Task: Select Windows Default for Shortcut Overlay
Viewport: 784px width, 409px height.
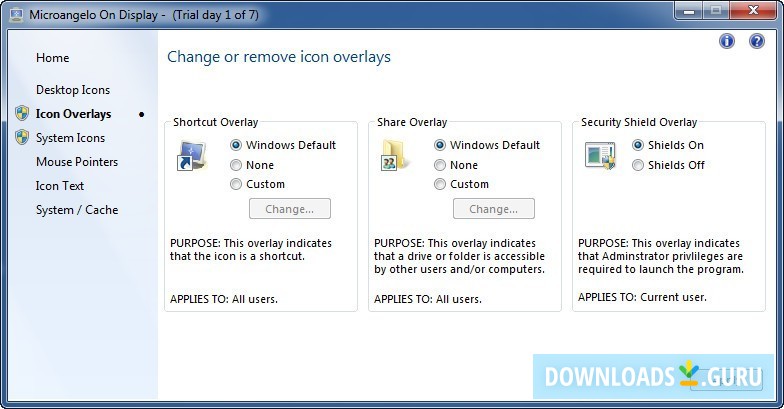Action: tap(282, 145)
